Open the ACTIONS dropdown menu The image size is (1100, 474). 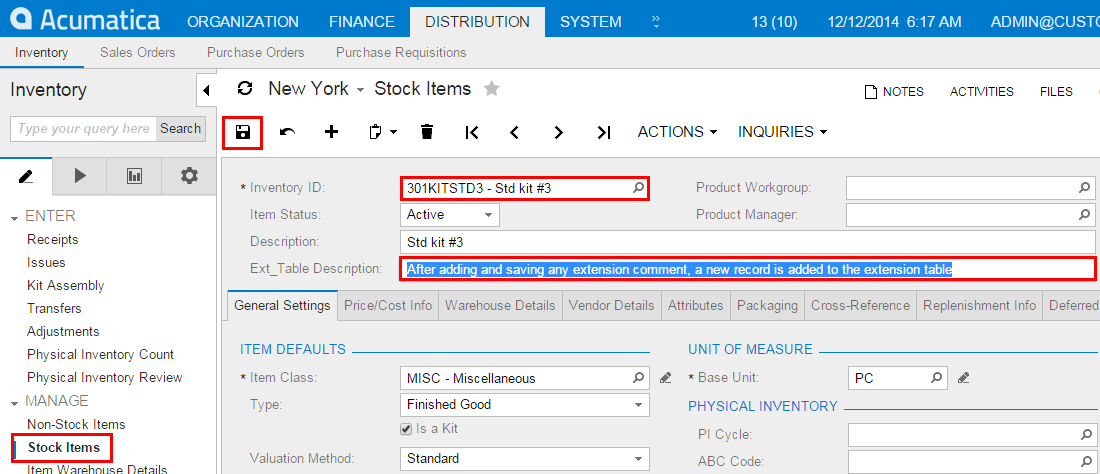coord(678,132)
